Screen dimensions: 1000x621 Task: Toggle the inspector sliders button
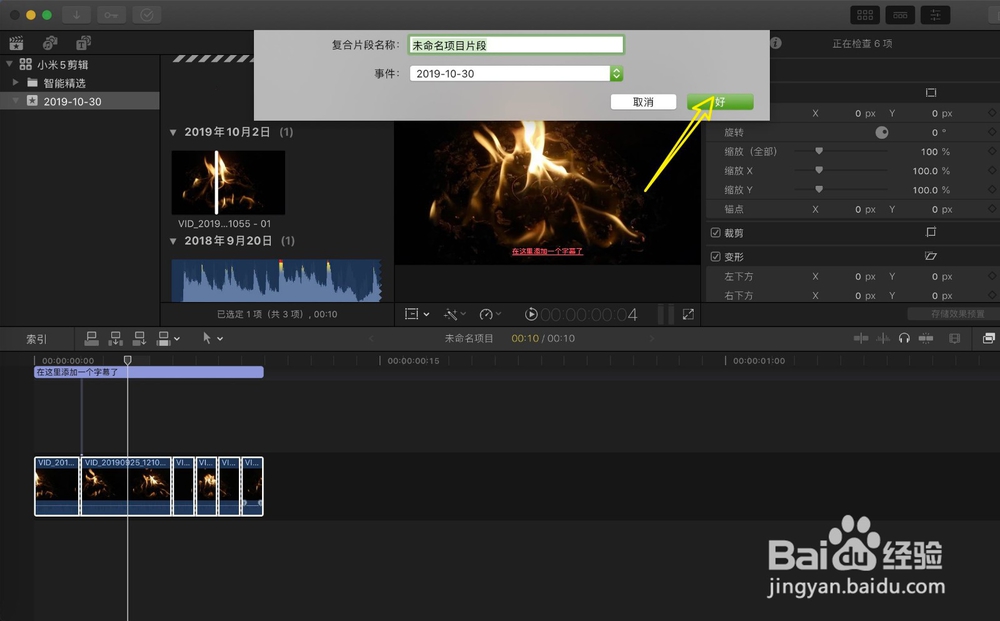(935, 15)
